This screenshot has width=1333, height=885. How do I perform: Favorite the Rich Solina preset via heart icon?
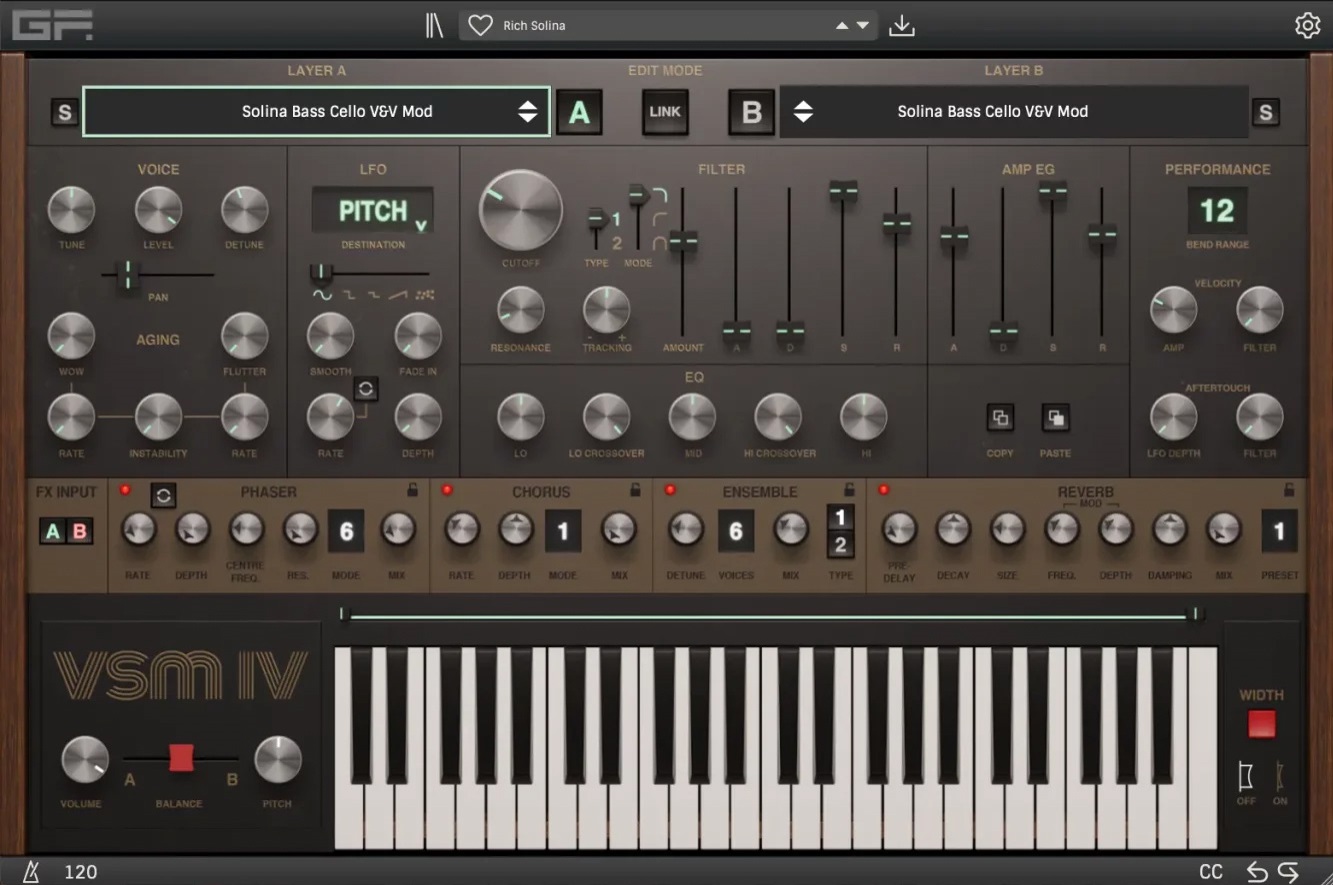pos(480,25)
